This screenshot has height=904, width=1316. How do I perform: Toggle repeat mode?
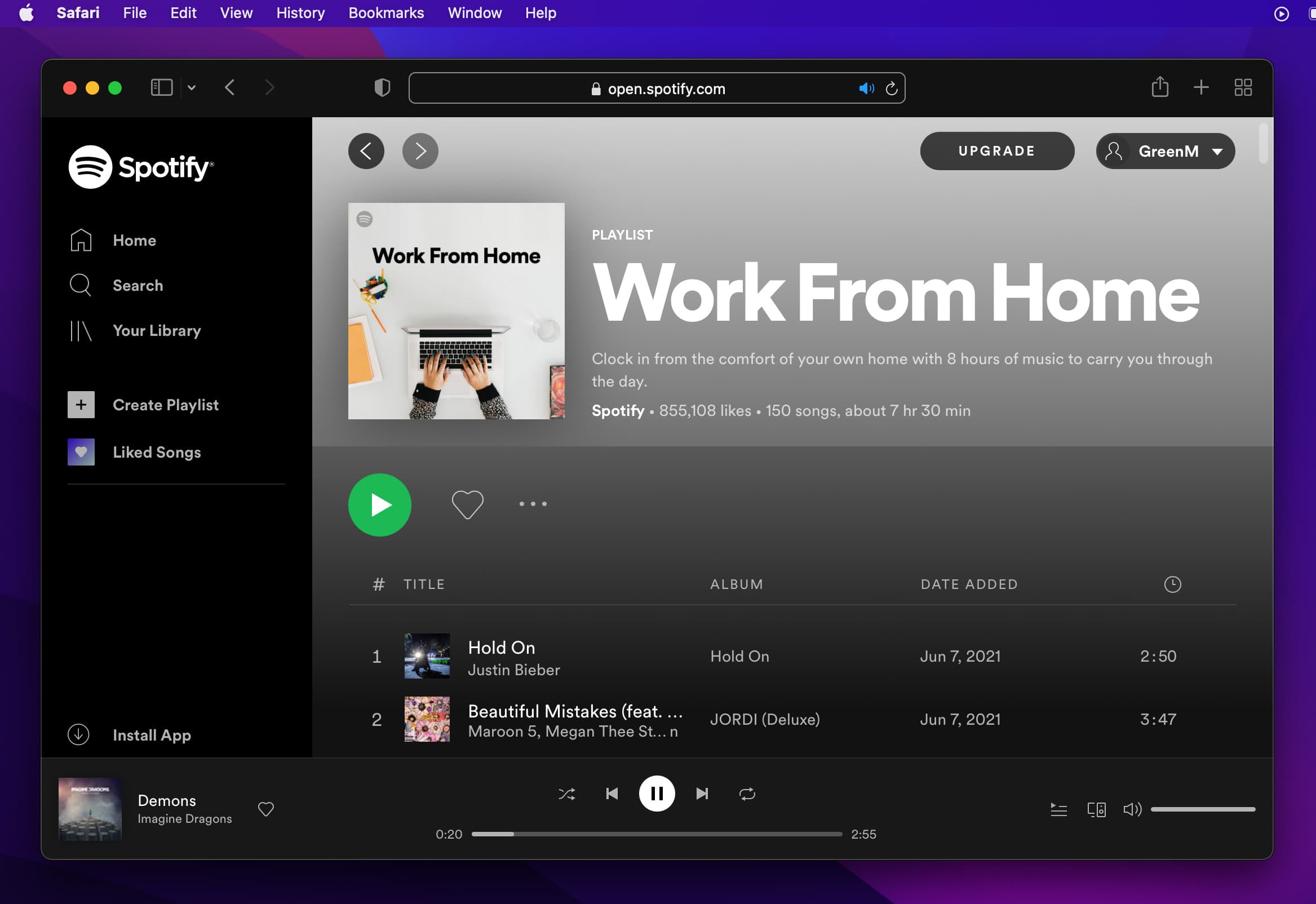pos(747,794)
